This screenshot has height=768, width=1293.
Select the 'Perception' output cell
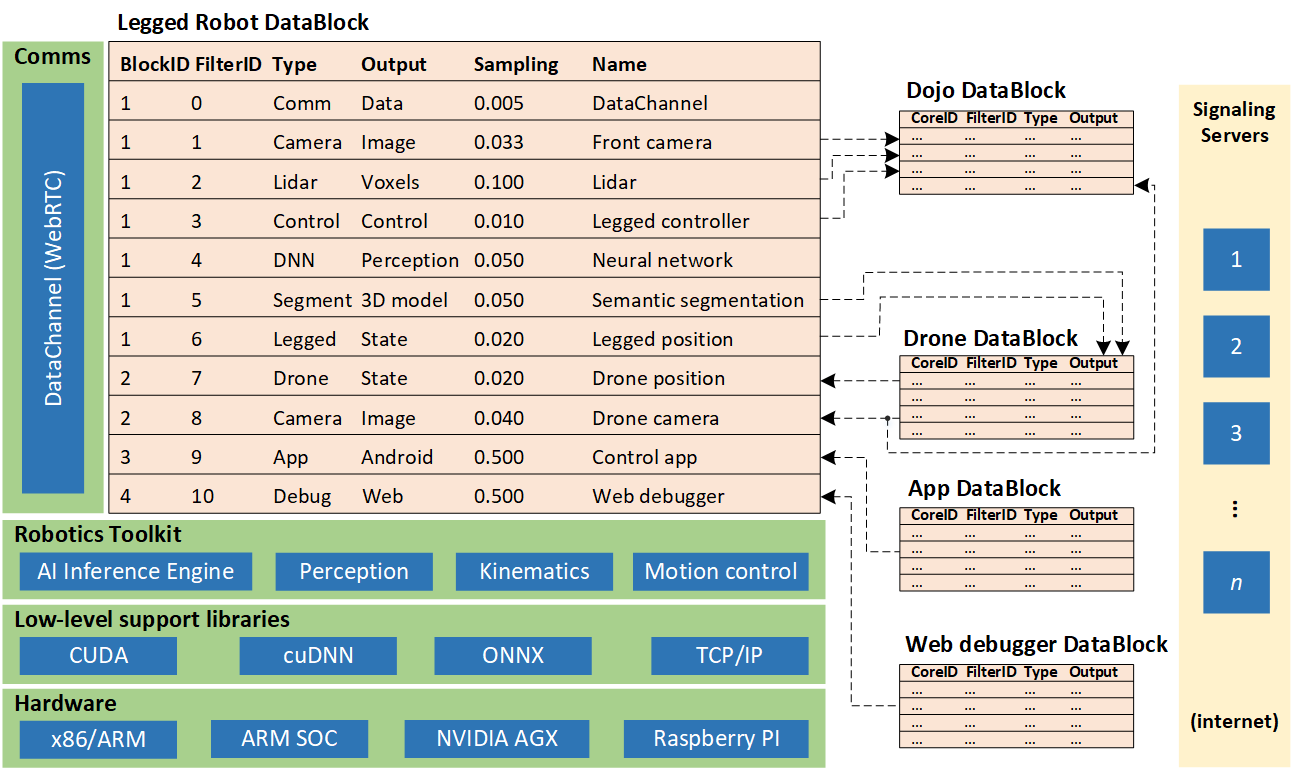pyautogui.click(x=410, y=260)
